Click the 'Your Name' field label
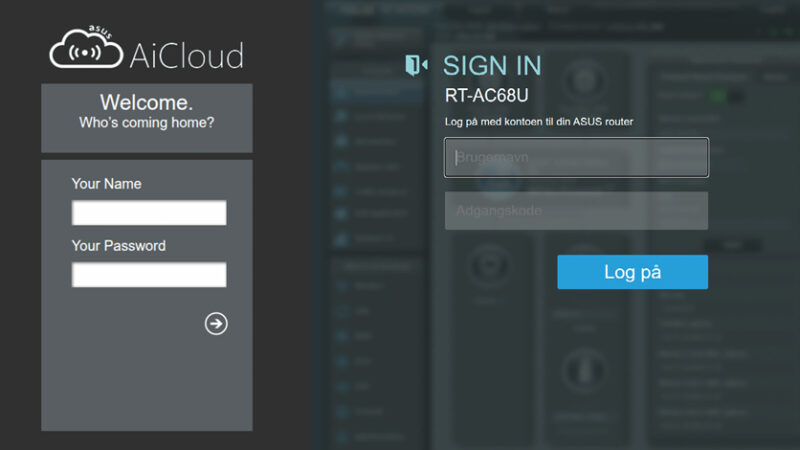 106,184
